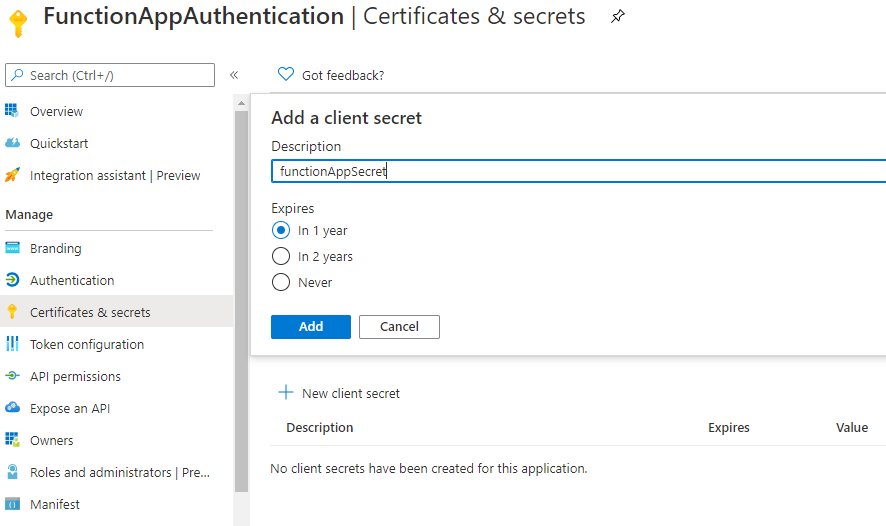Click the heart icon next to Got feedback

point(286,74)
